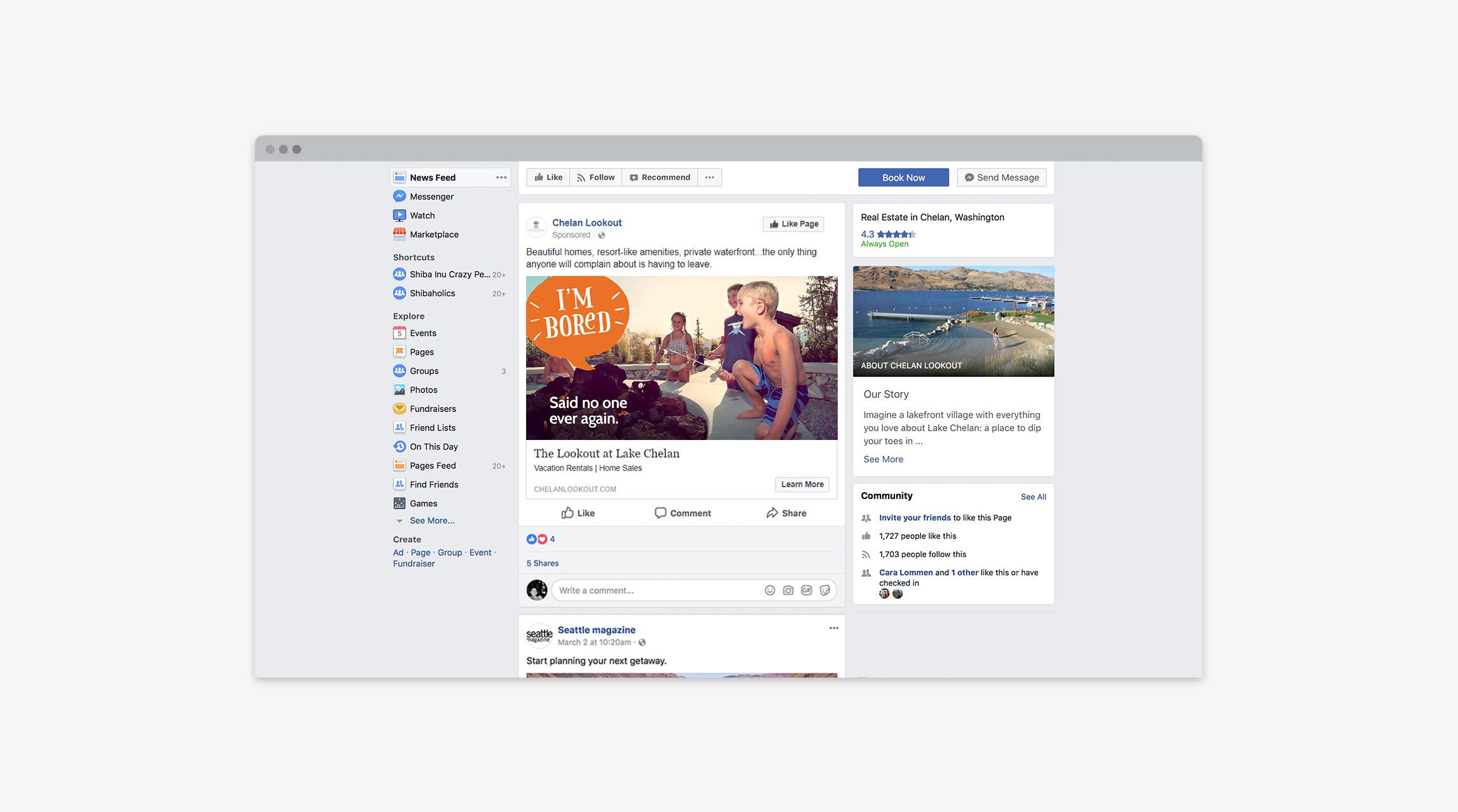Toggle the Like Page button

[793, 224]
